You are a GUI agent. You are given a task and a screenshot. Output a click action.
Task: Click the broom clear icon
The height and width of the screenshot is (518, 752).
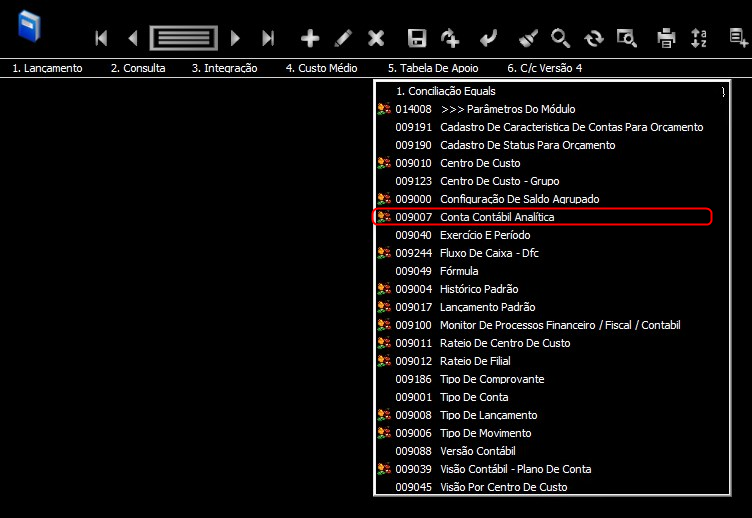[528, 38]
